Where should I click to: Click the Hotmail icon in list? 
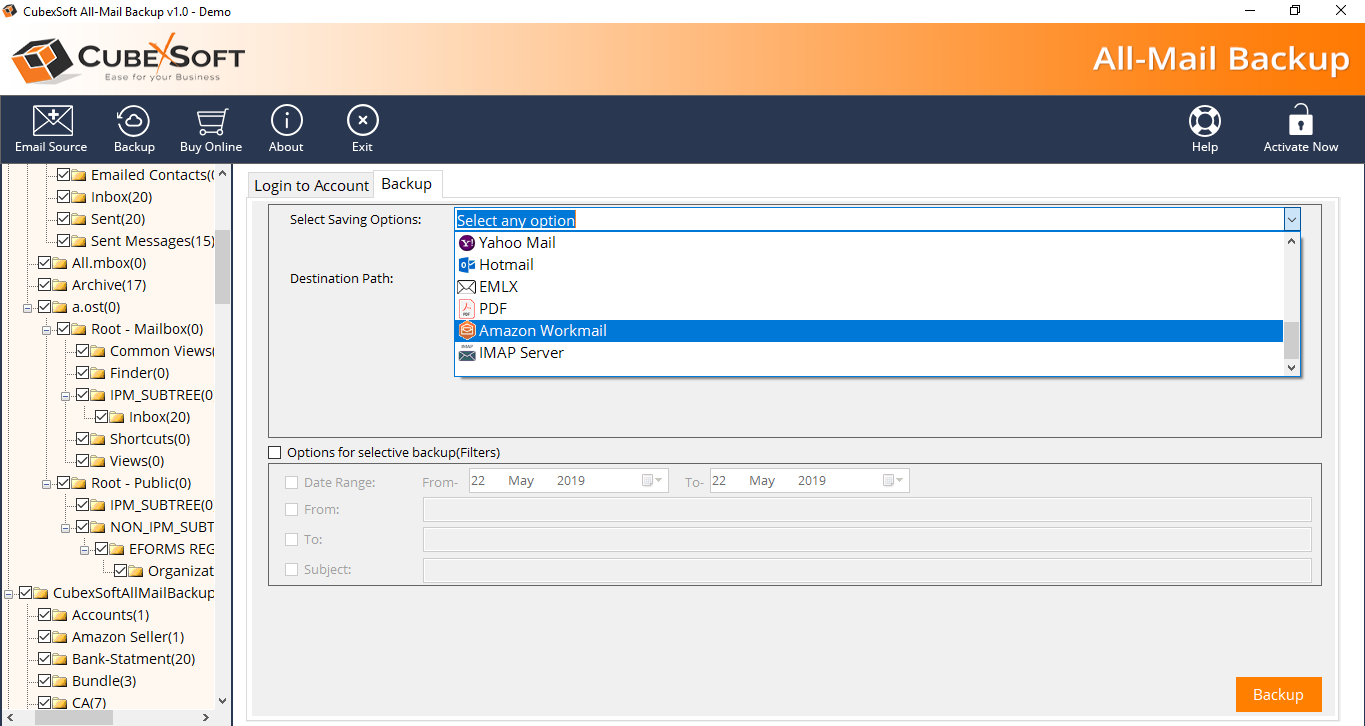tap(466, 264)
